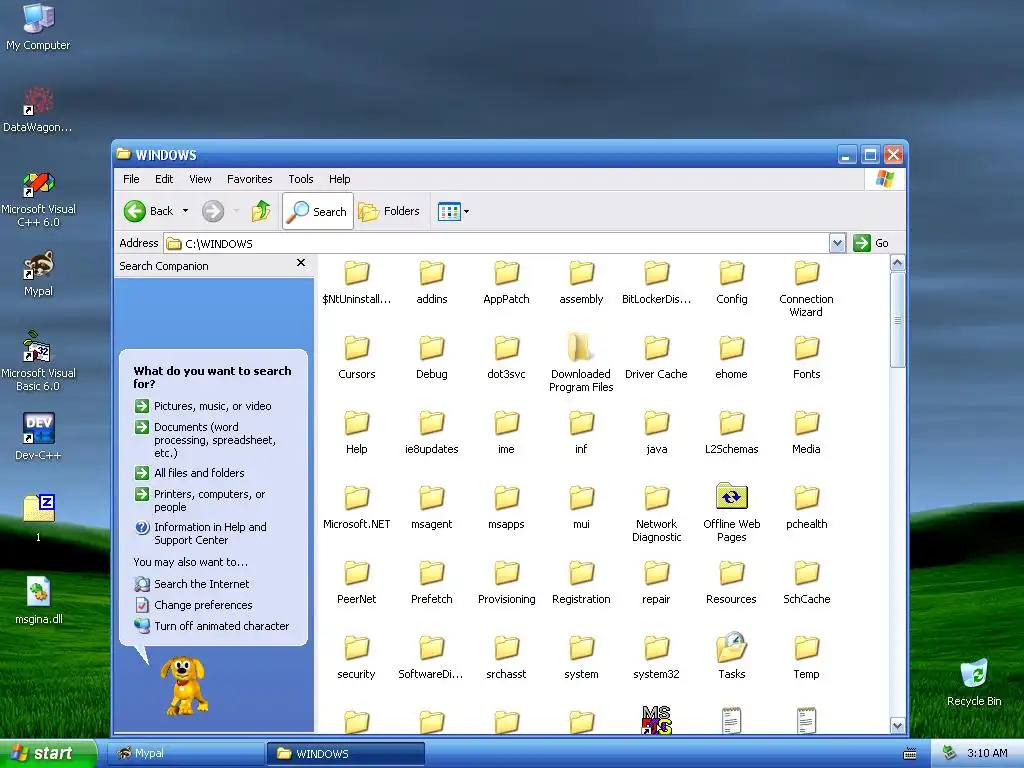Select the Microsoft.NET folder
The height and width of the screenshot is (768, 1024).
click(x=357, y=507)
